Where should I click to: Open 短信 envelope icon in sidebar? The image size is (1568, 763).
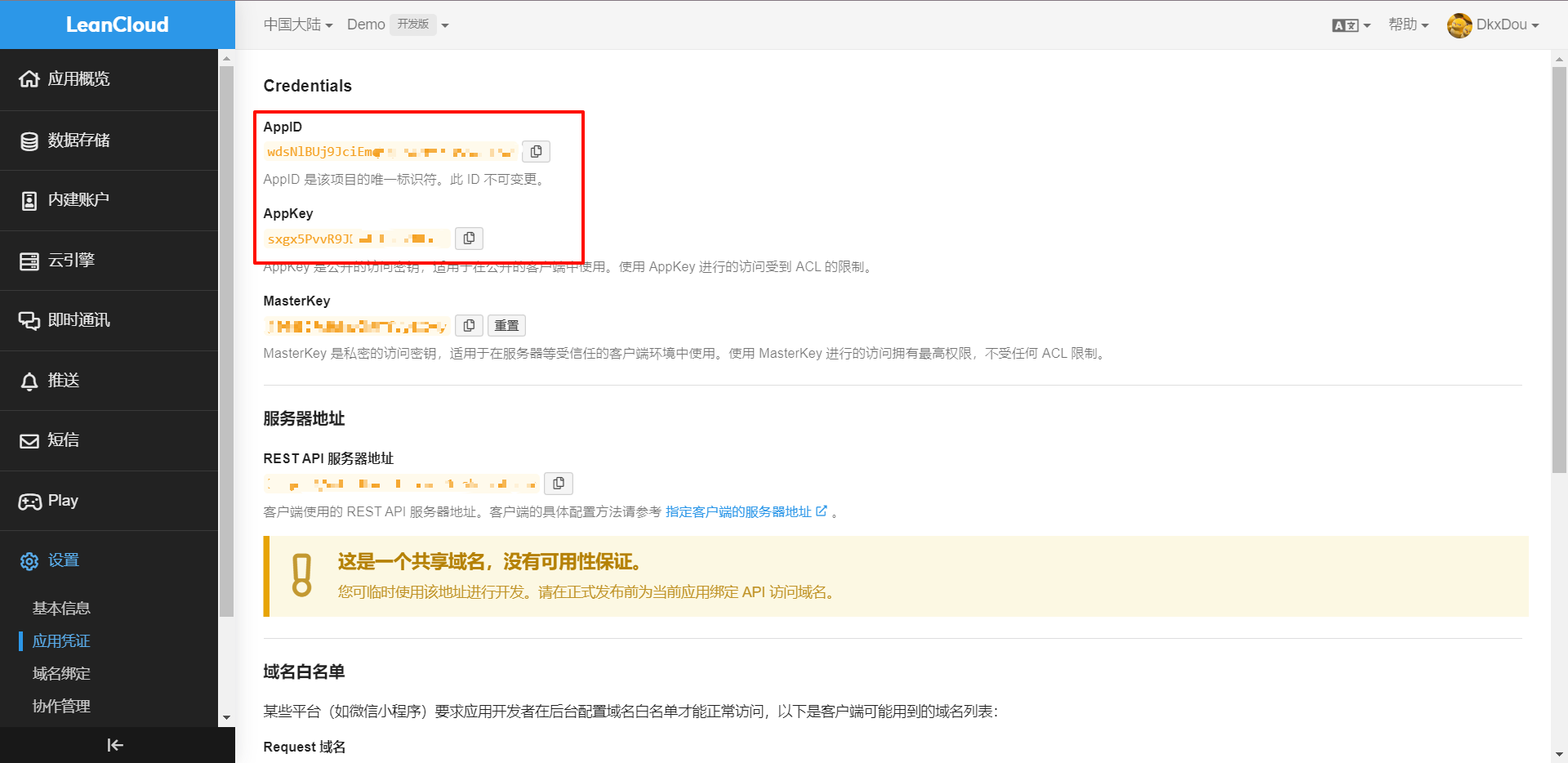[29, 441]
